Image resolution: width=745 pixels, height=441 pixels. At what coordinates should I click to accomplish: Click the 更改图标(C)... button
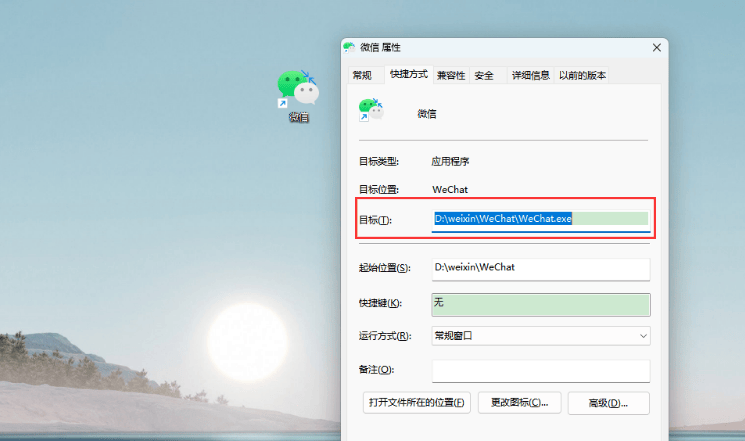[519, 403]
